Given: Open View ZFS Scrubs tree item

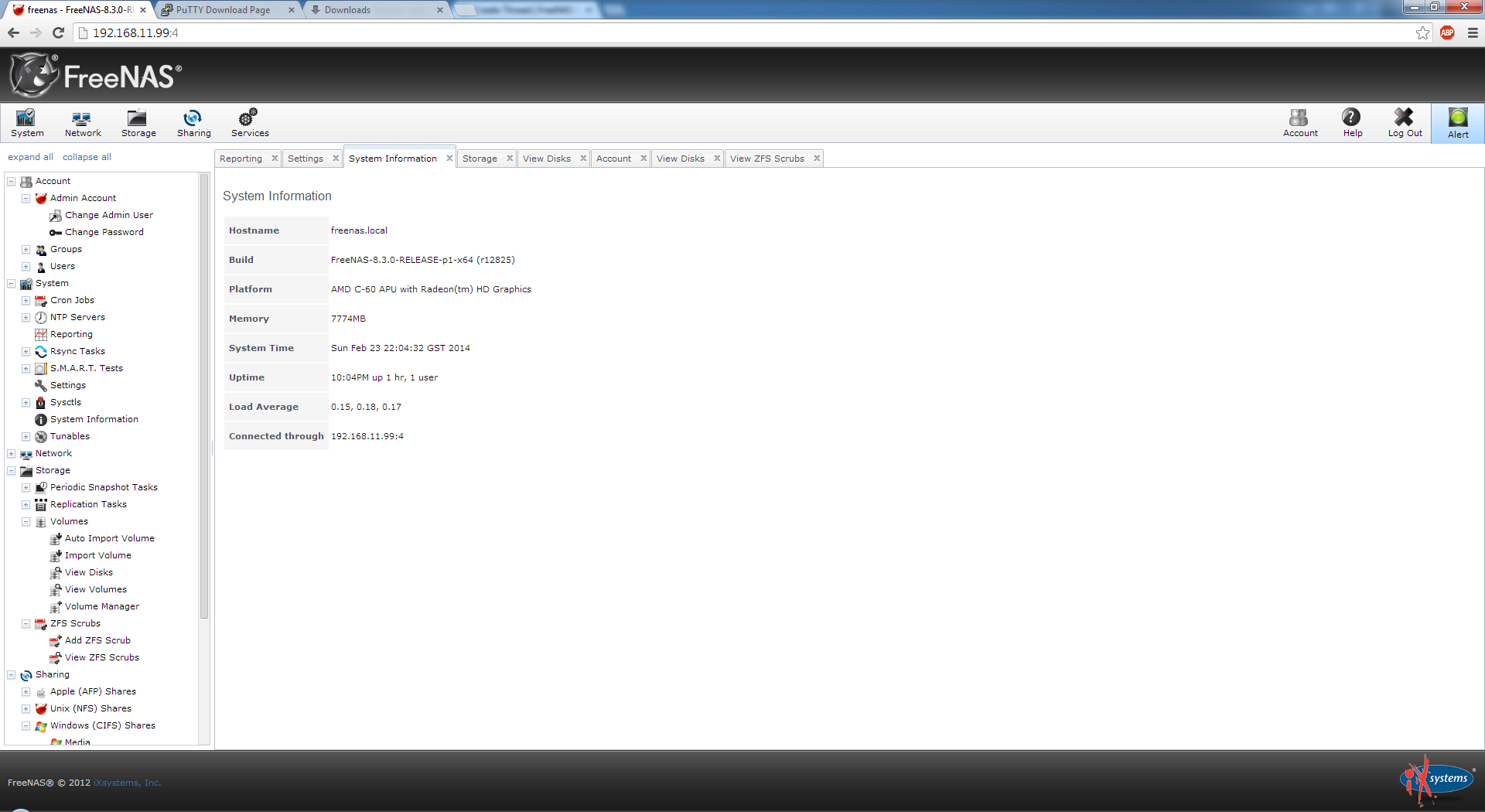Looking at the screenshot, I should [x=101, y=657].
